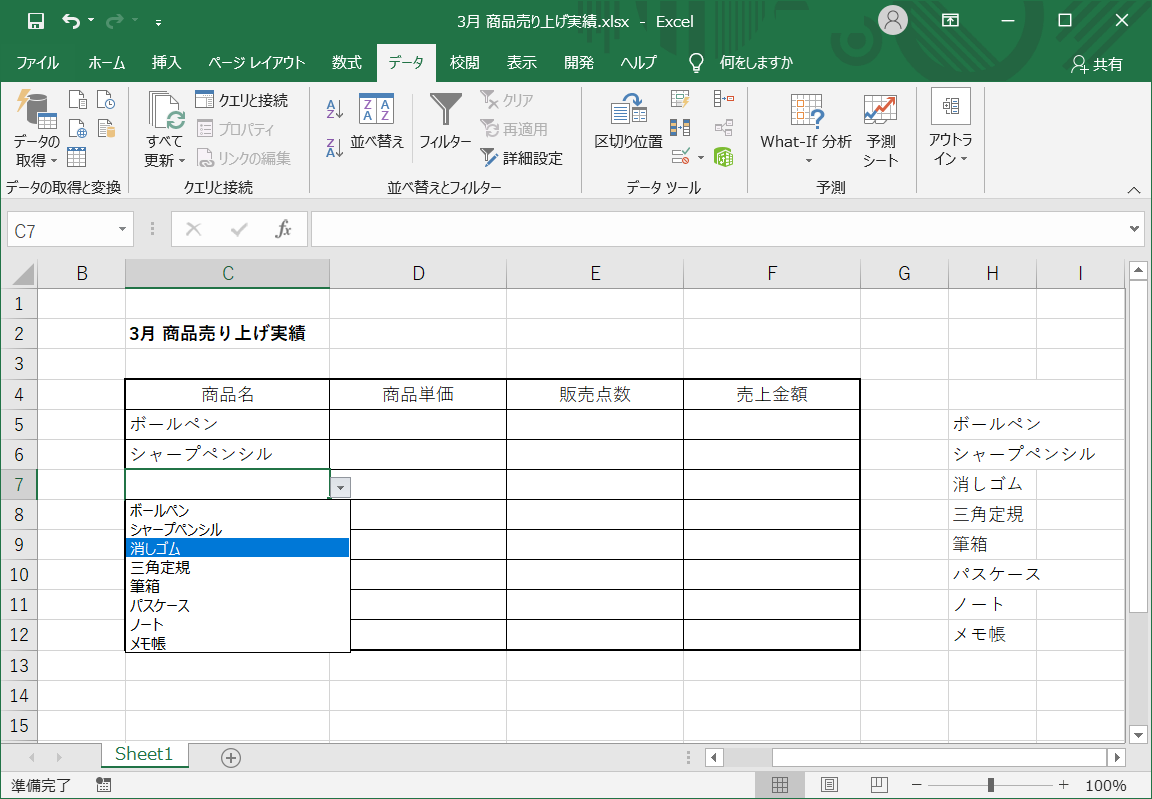Open the dropdown arrow on cell C7
The image size is (1152, 799).
tap(340, 486)
